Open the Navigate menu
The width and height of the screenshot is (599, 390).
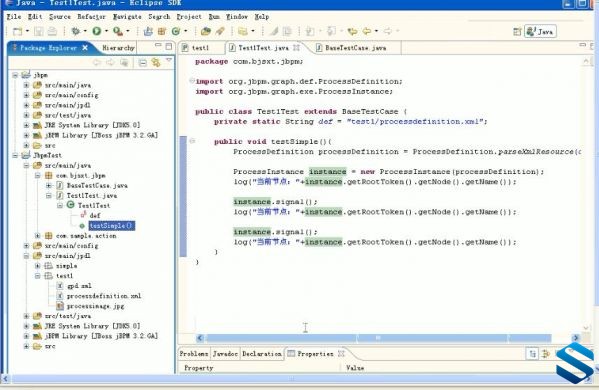[x=127, y=17]
